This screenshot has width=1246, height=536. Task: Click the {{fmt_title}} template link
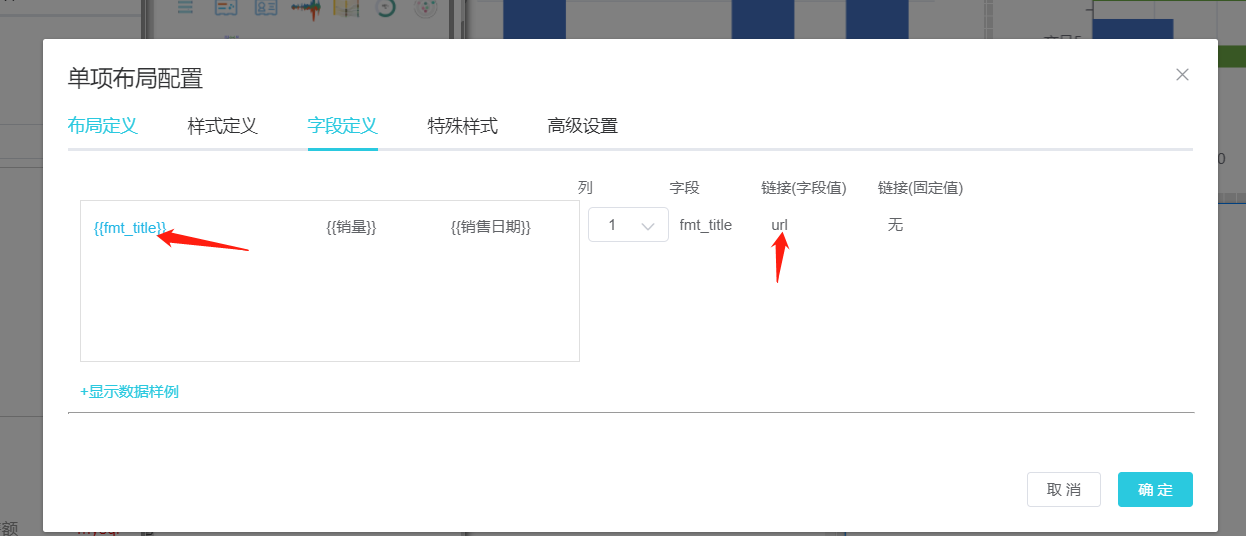point(130,228)
